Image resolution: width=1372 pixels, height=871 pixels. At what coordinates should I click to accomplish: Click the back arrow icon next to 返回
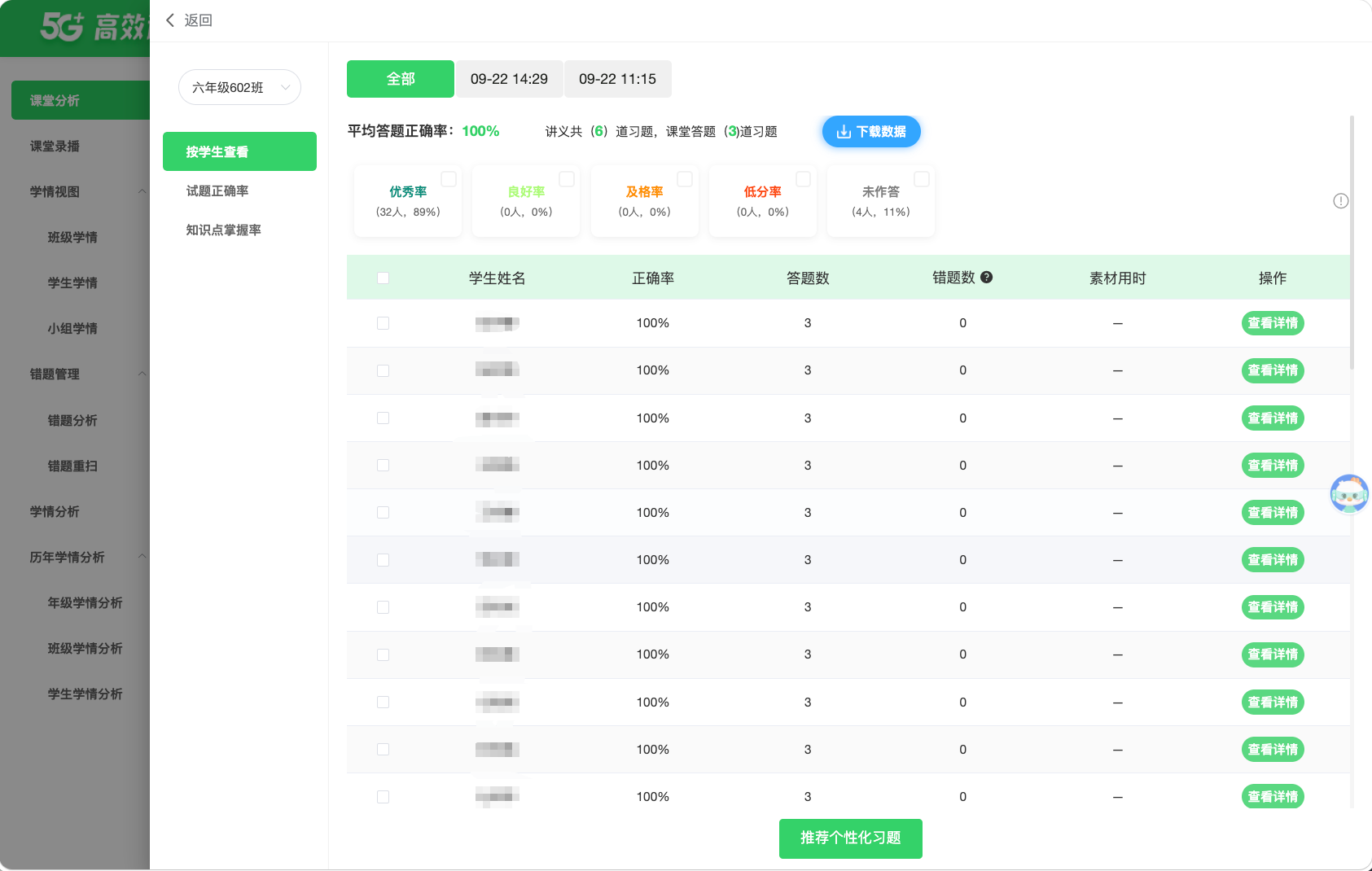point(170,20)
